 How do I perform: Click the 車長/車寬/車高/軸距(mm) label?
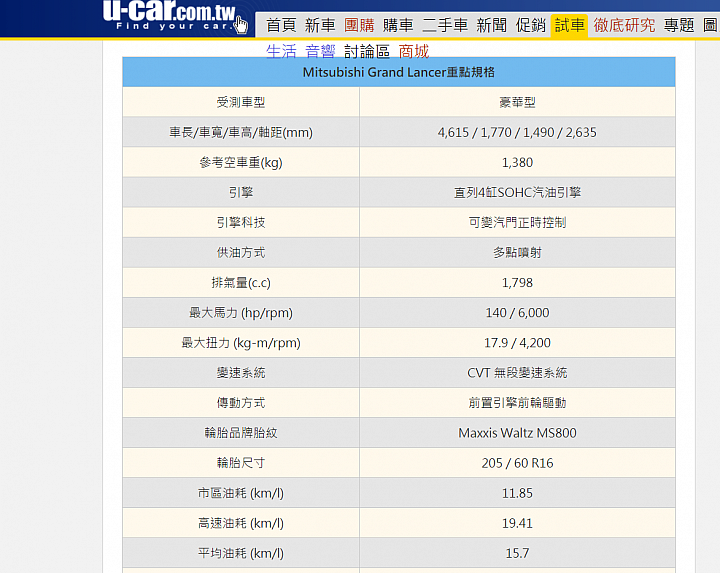click(x=241, y=132)
